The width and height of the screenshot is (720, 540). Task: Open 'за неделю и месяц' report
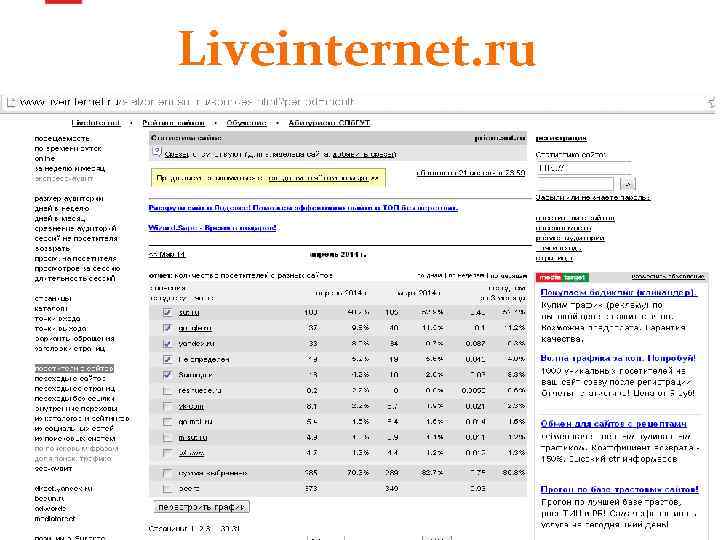pyautogui.click(x=70, y=169)
